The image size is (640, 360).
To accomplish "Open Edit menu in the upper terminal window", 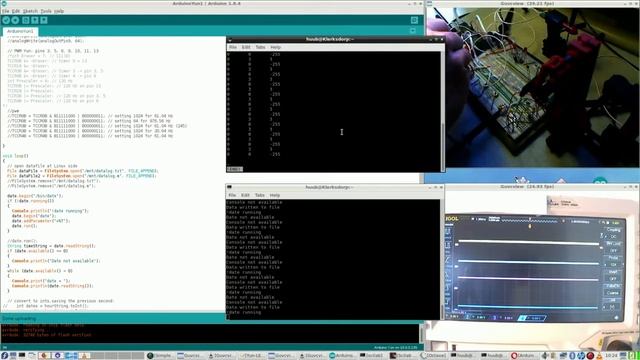I will (246, 47).
